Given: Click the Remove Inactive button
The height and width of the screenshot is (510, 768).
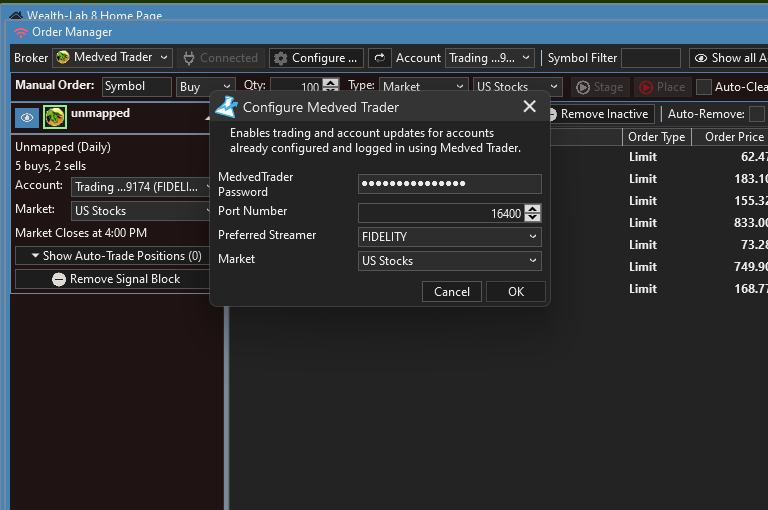Looking at the screenshot, I should tap(601, 114).
